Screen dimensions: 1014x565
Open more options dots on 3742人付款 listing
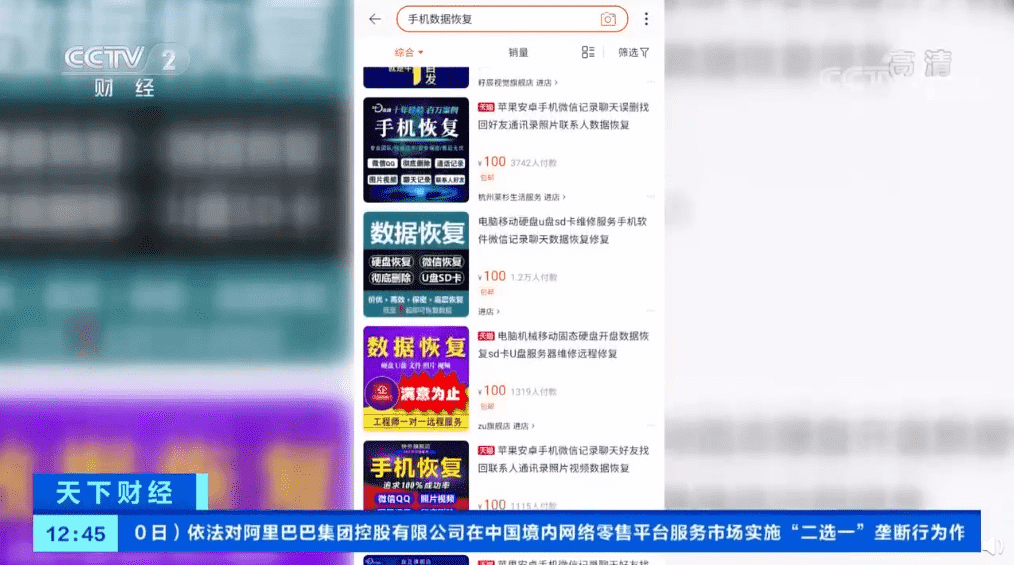[651, 197]
